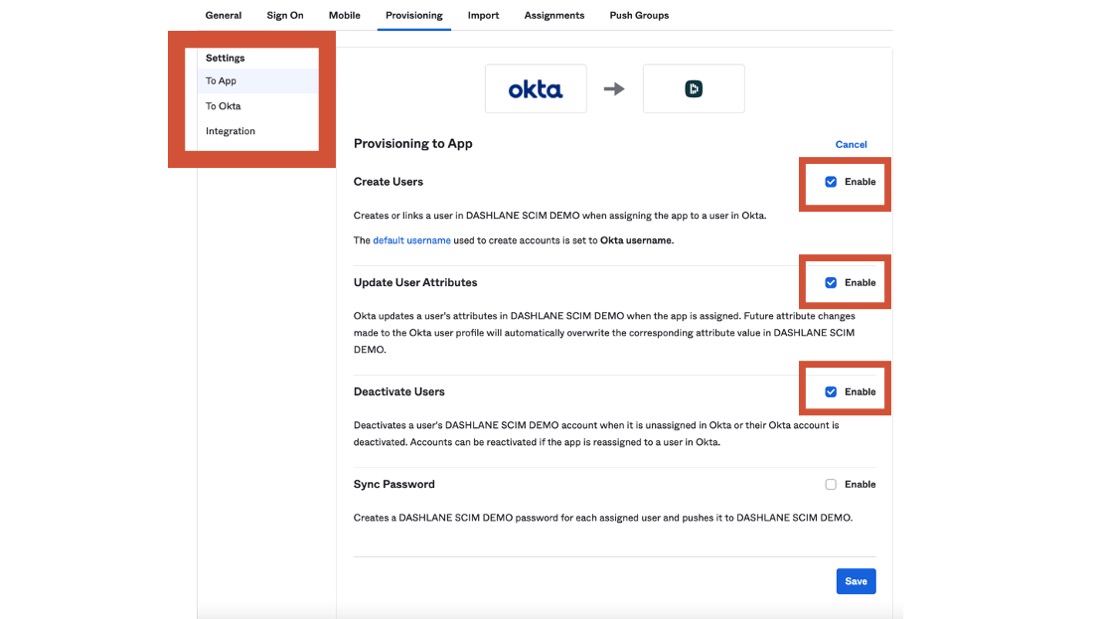Click the arrow between Okta and app logos
1100x619 pixels.
pos(614,89)
